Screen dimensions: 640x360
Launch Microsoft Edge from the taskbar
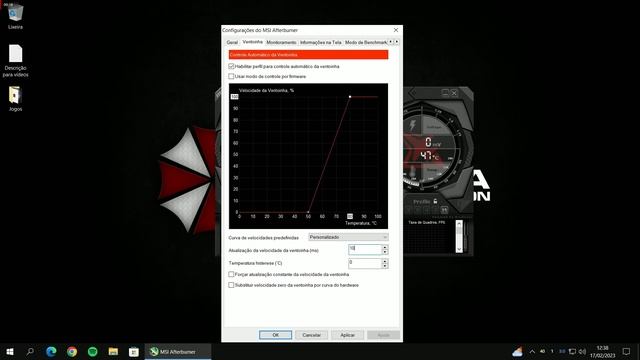[51, 351]
